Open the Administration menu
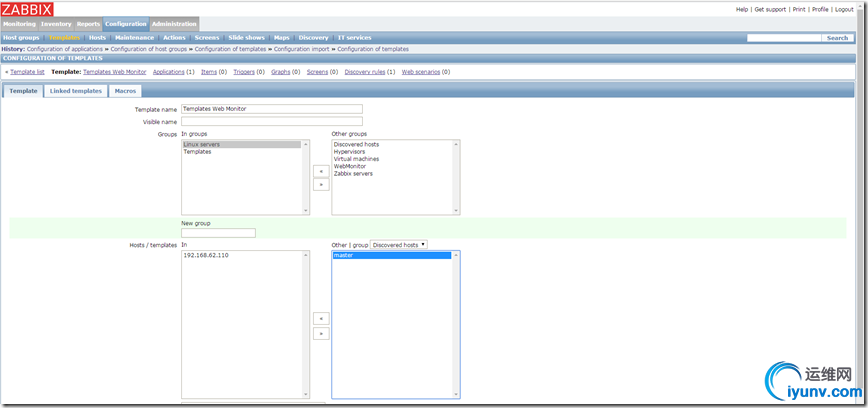 [174, 24]
